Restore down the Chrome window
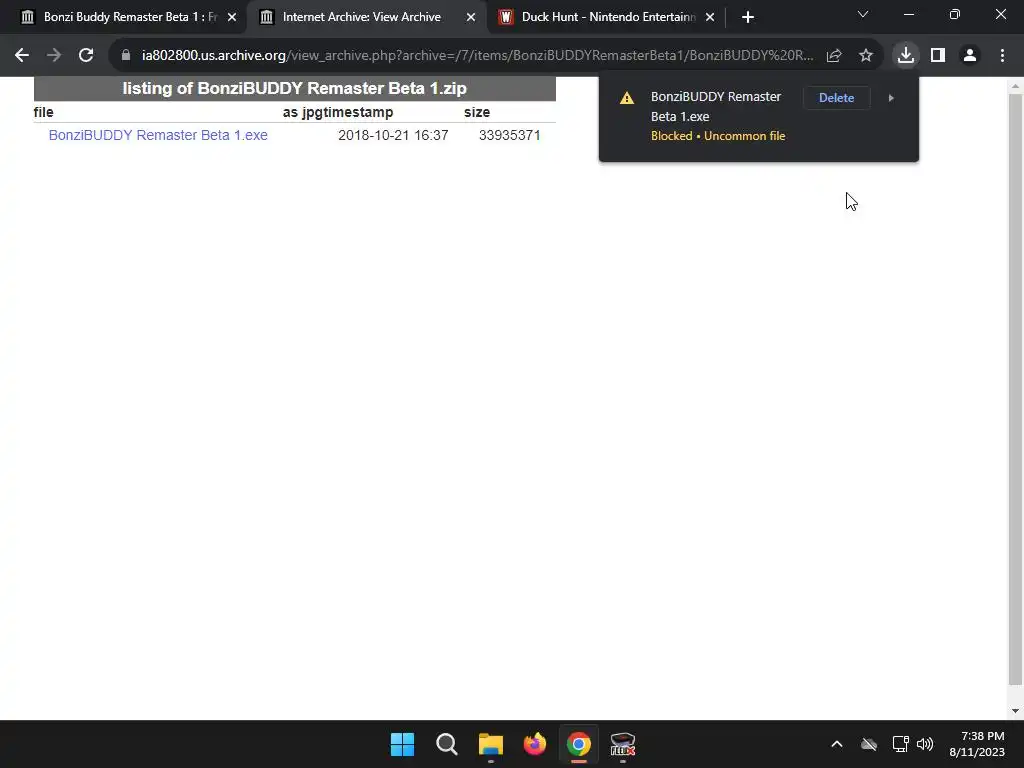The width and height of the screenshot is (1024, 768). [x=955, y=14]
